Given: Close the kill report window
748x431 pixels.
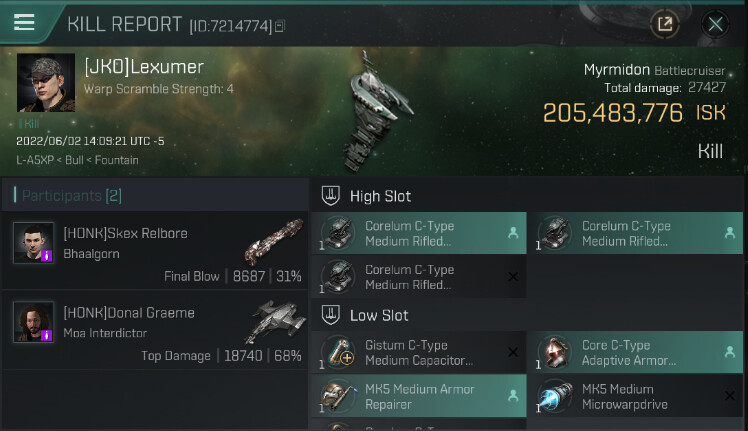Looking at the screenshot, I should (715, 23).
